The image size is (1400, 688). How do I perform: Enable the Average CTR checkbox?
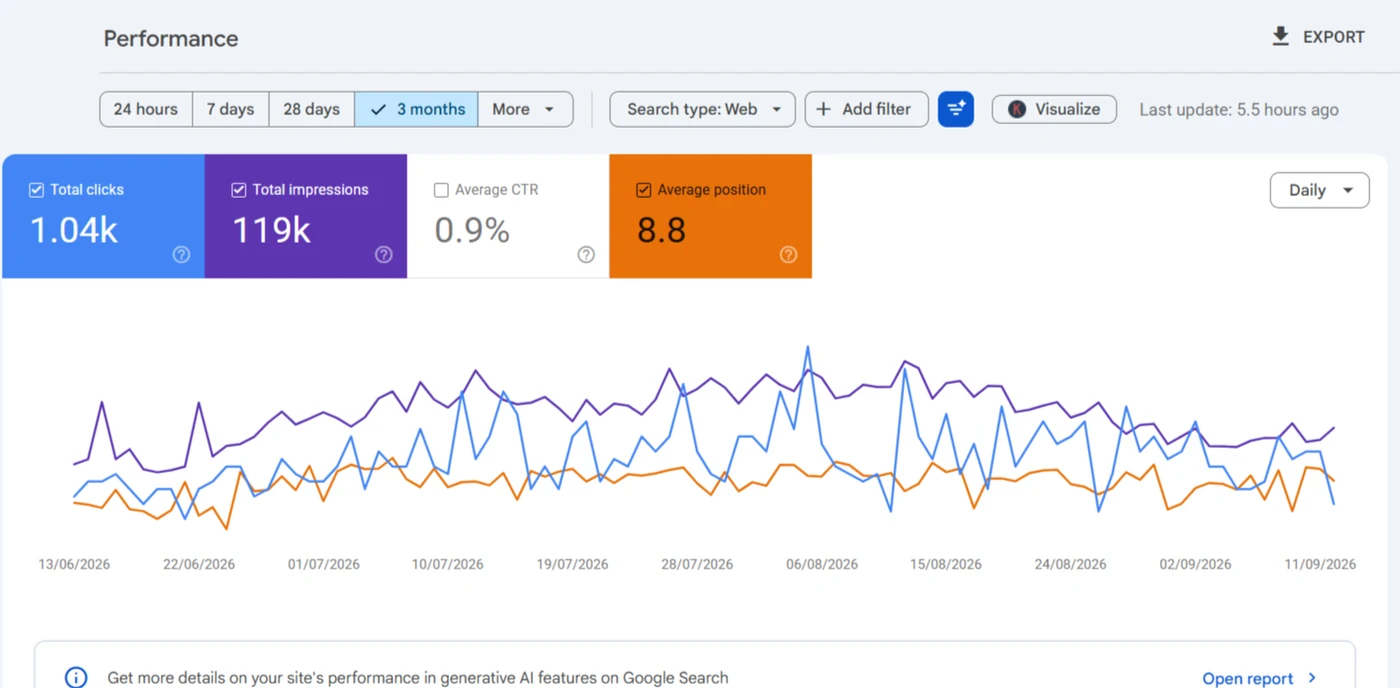tap(441, 189)
